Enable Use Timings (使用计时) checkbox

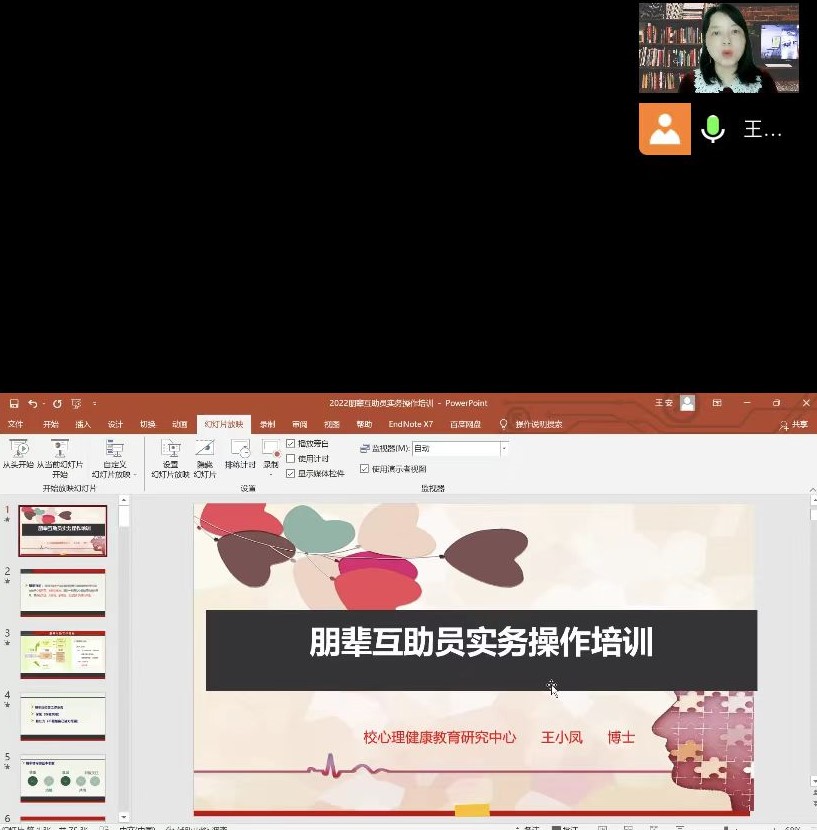291,458
